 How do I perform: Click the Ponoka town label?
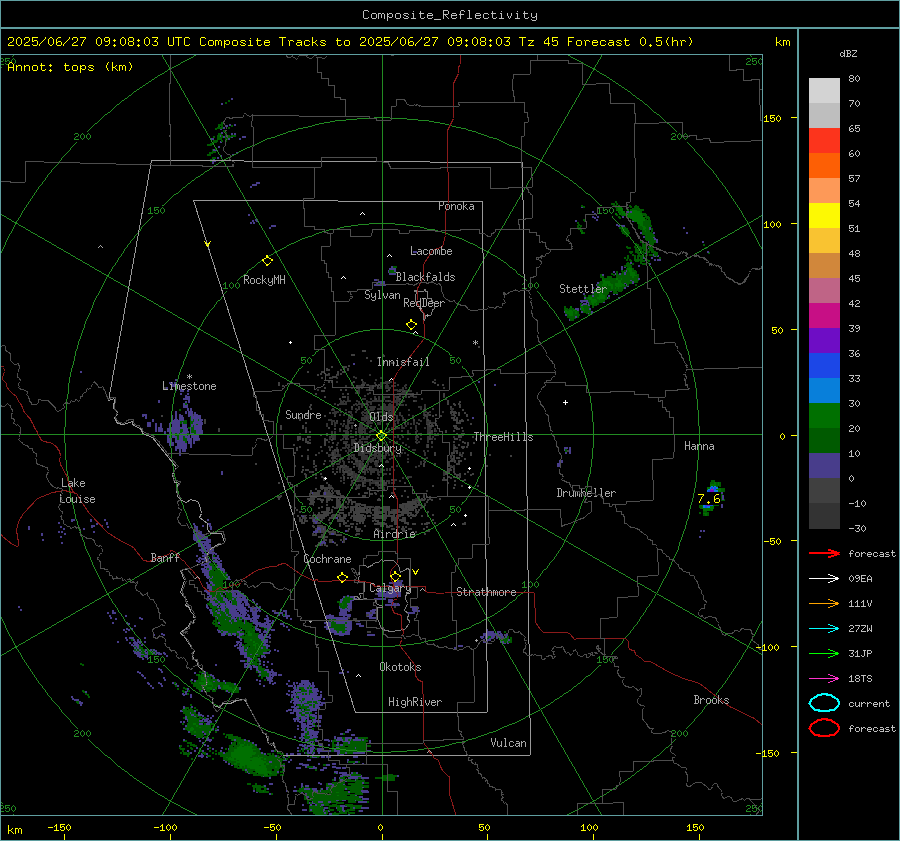[x=456, y=206]
